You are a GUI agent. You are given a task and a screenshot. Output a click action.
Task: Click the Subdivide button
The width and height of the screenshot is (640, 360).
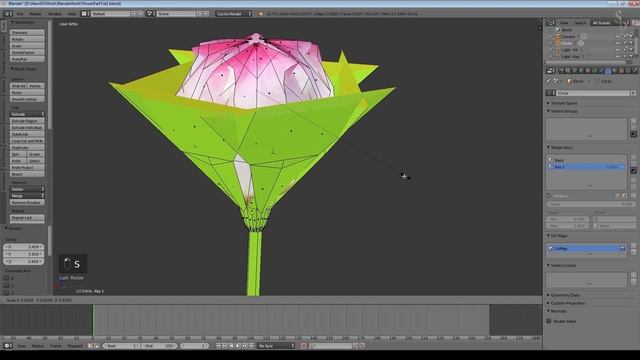27,134
